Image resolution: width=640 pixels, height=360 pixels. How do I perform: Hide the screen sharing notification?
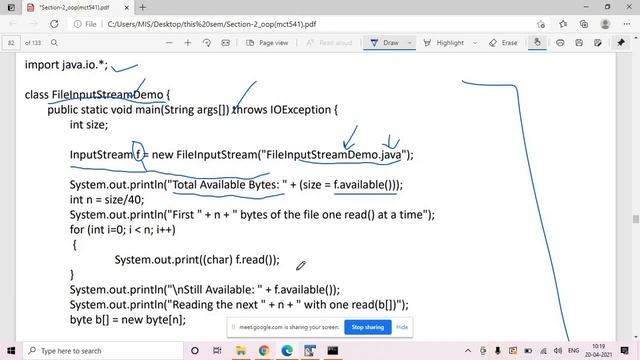point(402,327)
